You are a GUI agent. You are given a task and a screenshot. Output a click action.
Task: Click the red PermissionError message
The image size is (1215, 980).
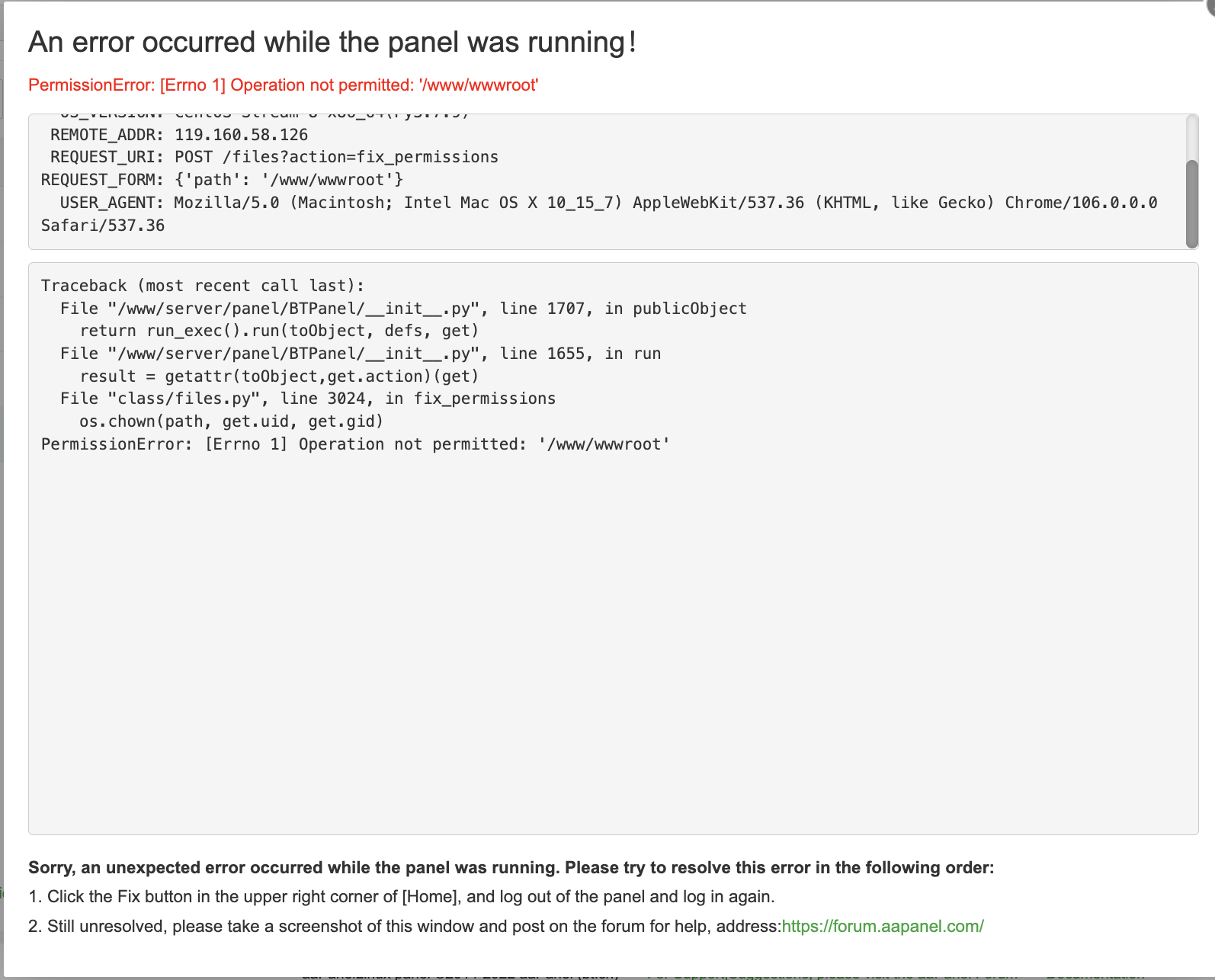tap(283, 85)
